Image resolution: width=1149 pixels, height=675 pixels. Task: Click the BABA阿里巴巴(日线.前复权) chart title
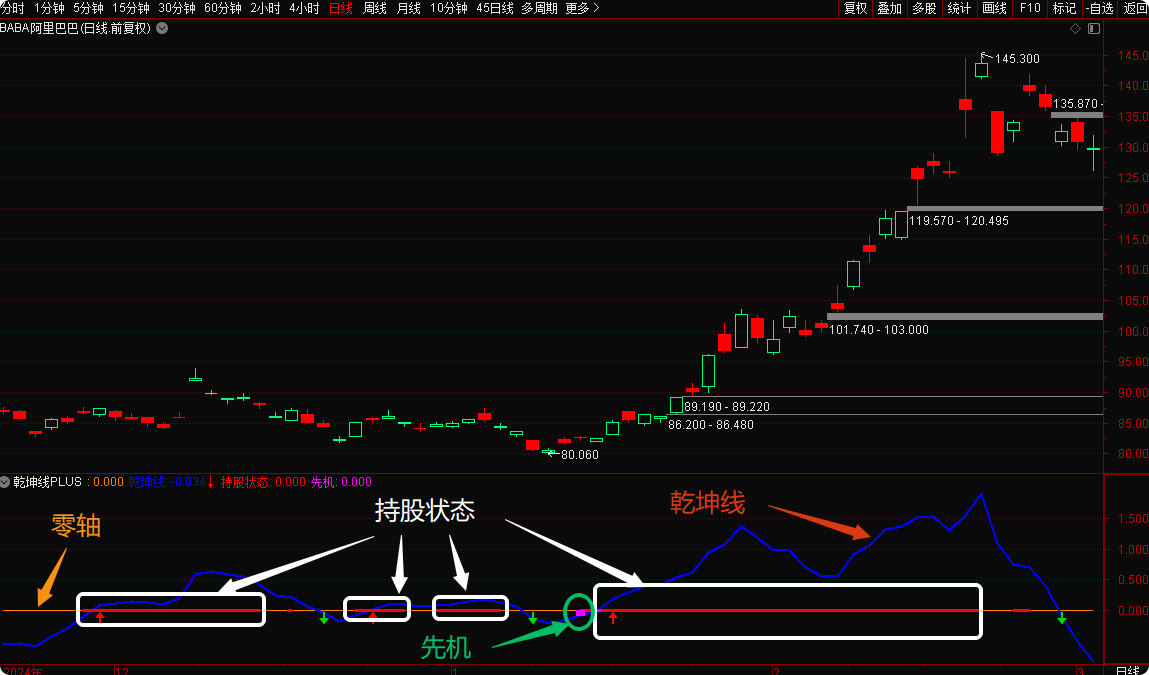pos(75,29)
